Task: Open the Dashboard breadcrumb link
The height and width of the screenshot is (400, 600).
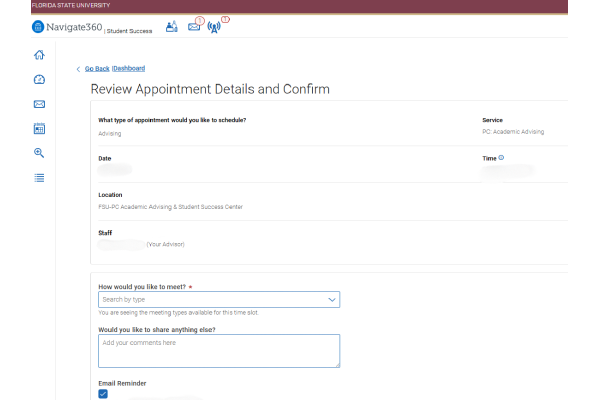Action: click(x=129, y=69)
